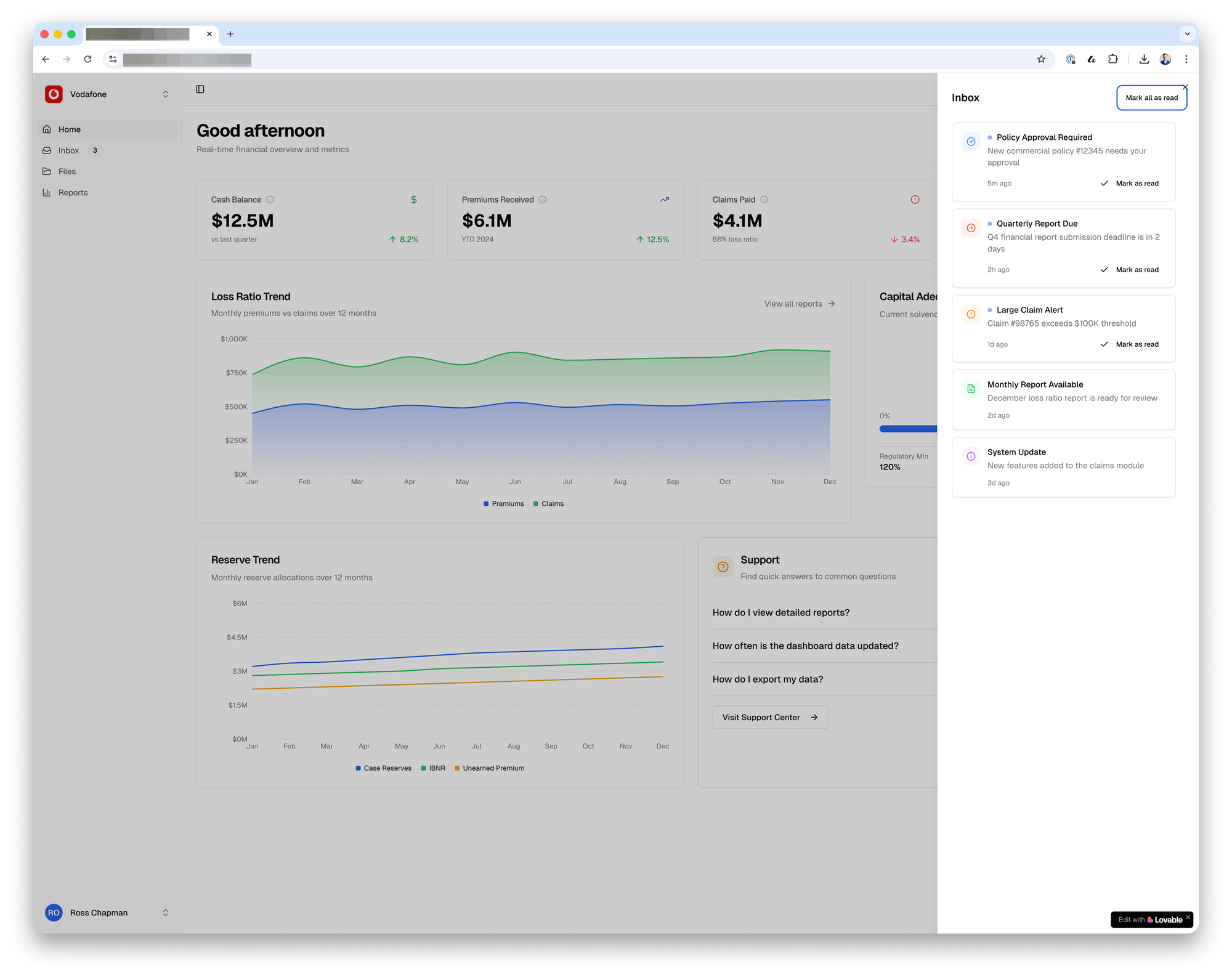Click the Claims Paid info icon
Image resolution: width=1232 pixels, height=977 pixels.
tap(764, 200)
